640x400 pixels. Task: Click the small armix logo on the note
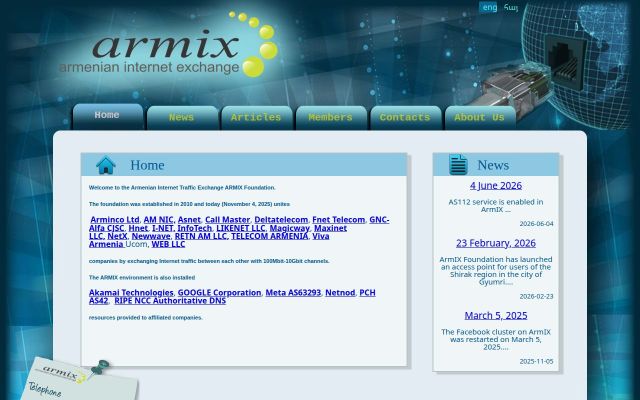coord(62,373)
